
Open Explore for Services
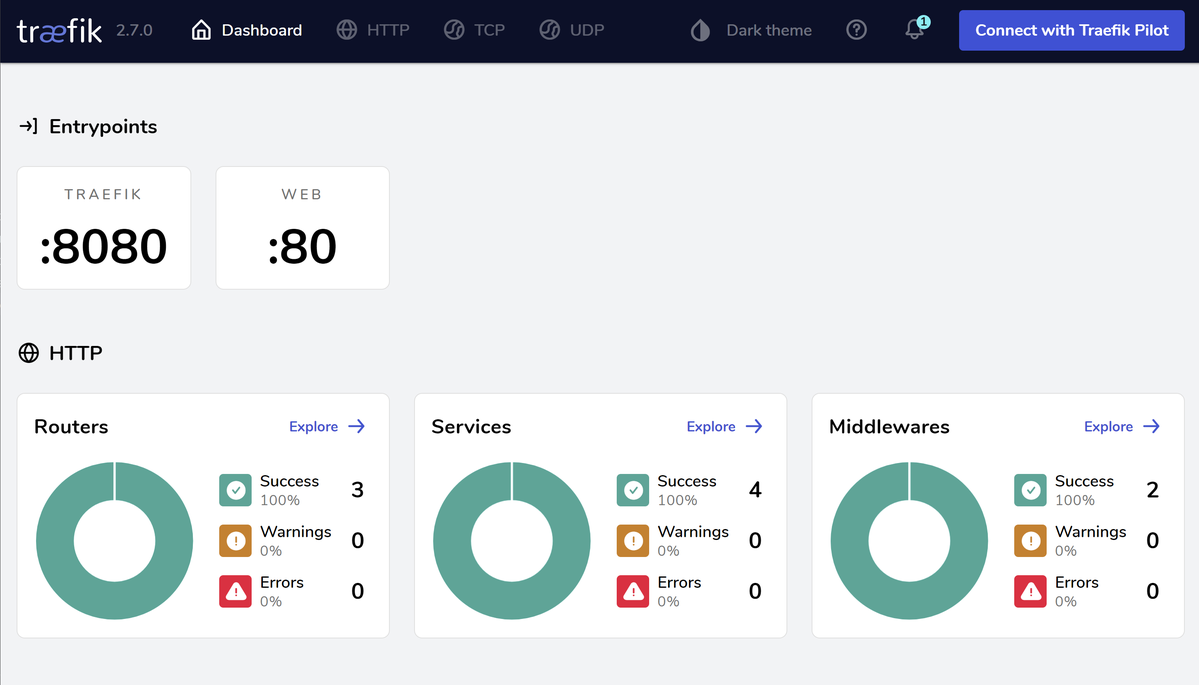[x=724, y=426]
